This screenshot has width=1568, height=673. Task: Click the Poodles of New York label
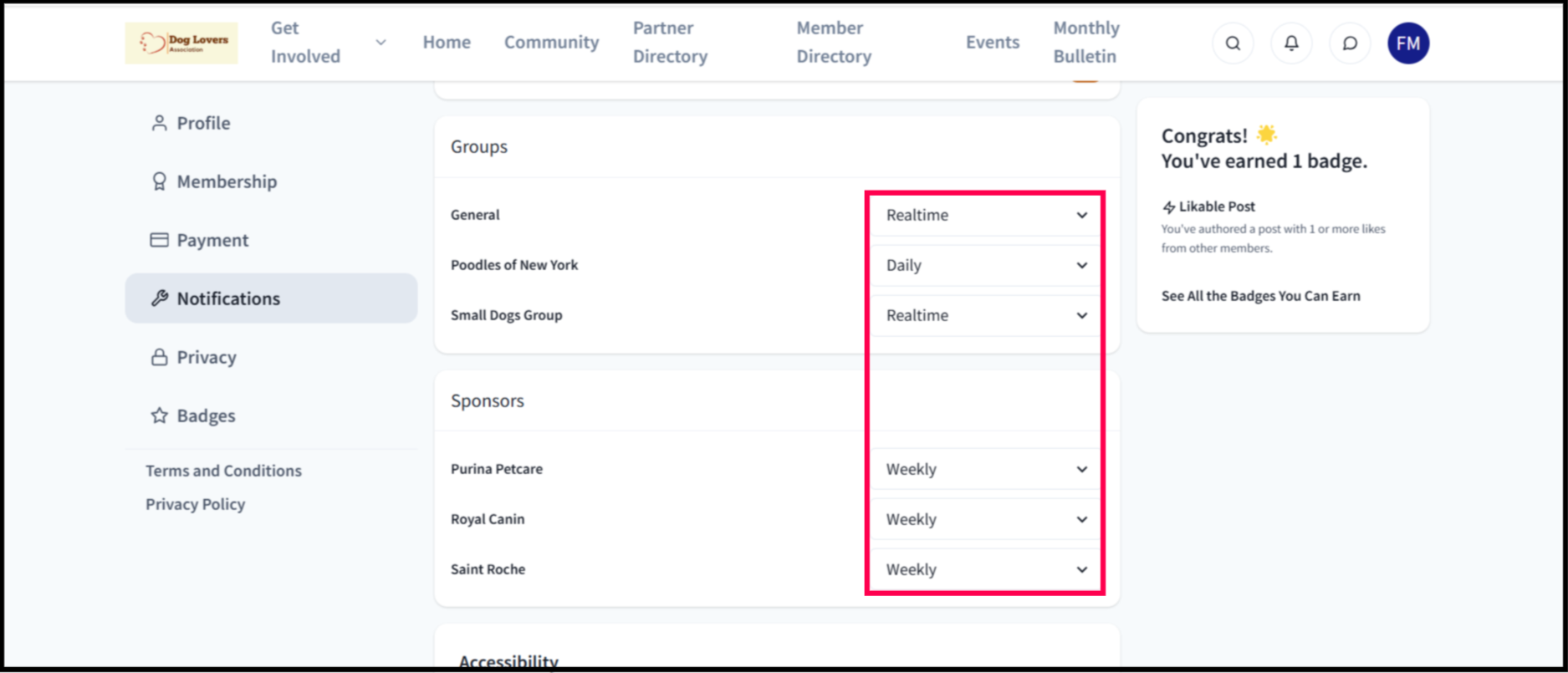click(x=514, y=265)
